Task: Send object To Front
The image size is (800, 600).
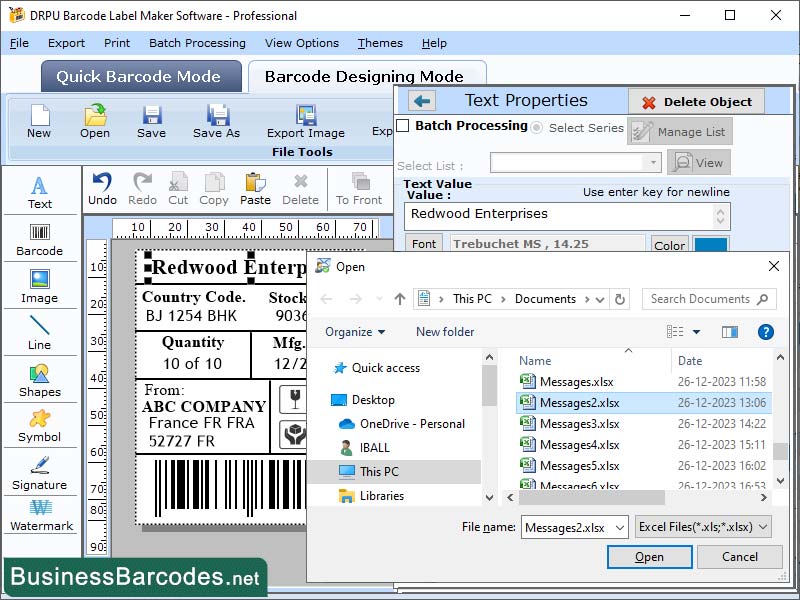Action: [x=361, y=187]
